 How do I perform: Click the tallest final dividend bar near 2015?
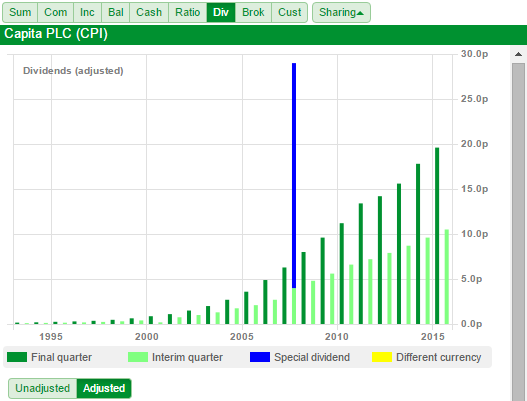point(437,235)
